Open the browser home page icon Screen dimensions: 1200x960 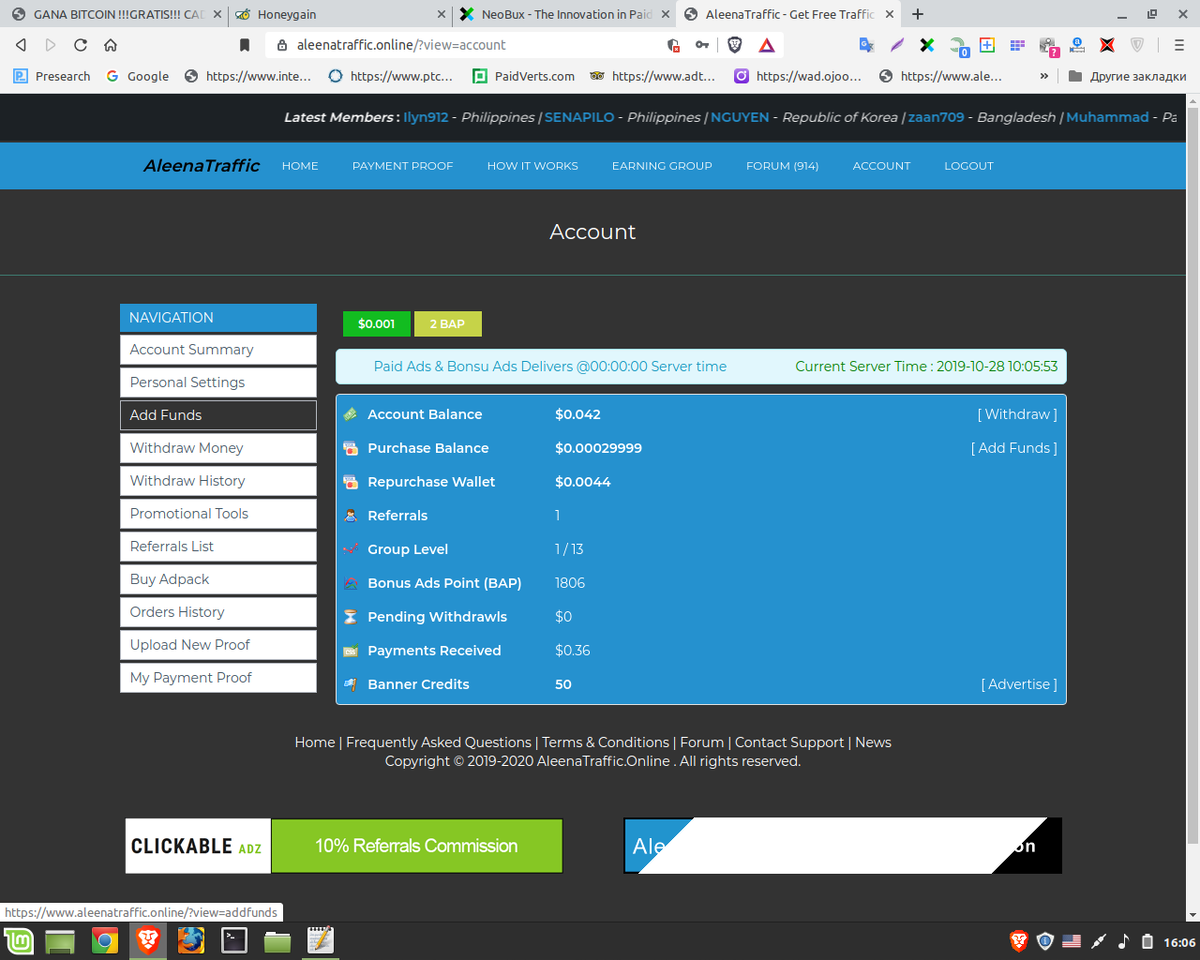[x=110, y=45]
